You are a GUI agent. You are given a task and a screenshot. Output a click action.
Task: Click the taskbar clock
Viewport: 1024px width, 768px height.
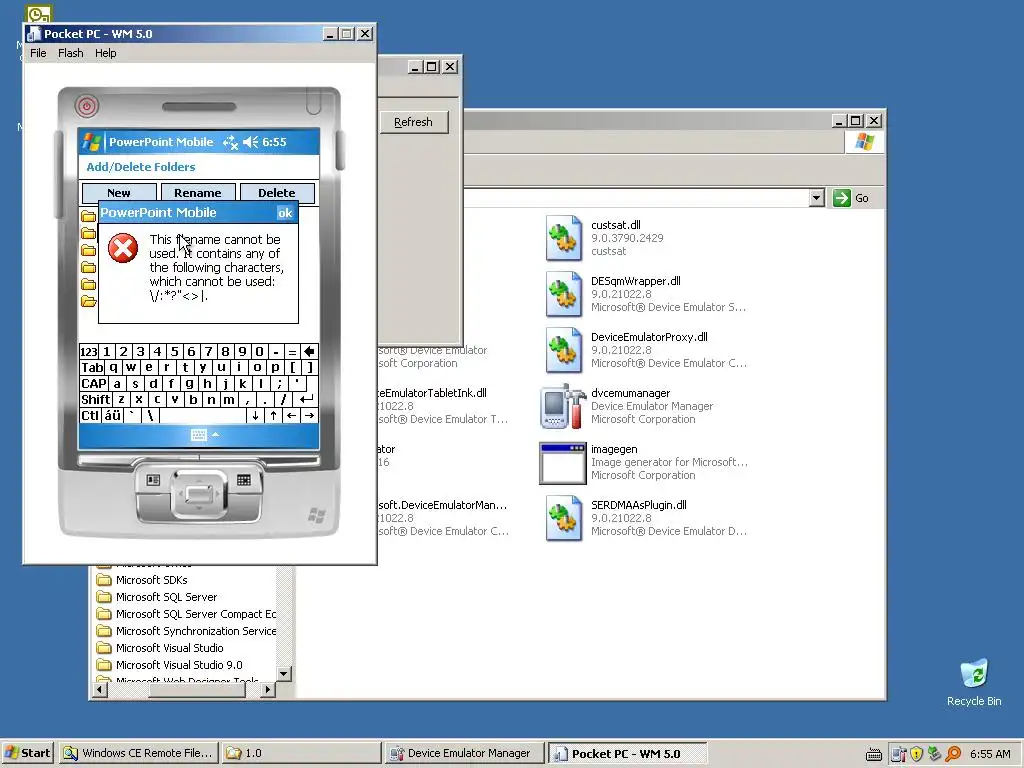coord(990,754)
